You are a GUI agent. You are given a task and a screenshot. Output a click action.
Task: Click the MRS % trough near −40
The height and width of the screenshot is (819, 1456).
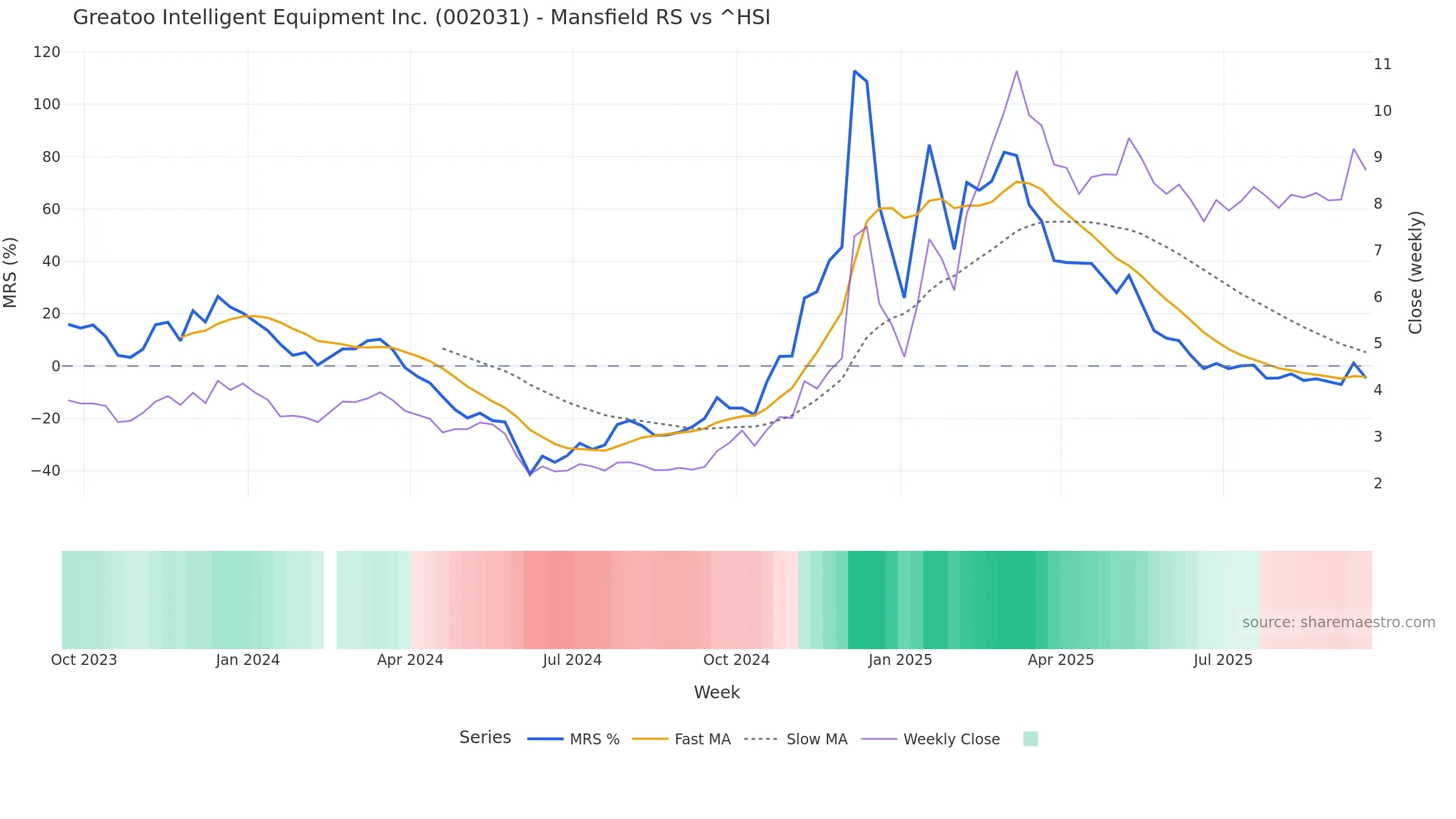click(530, 474)
